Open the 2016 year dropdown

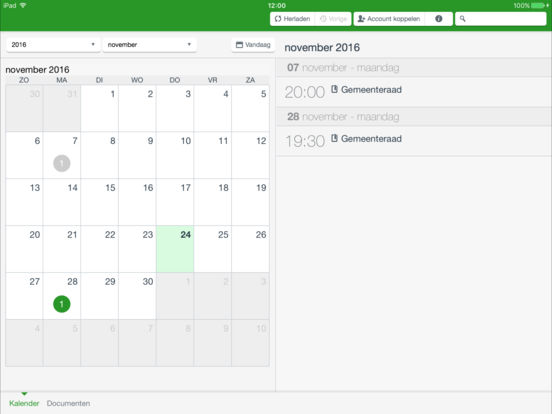[53, 45]
